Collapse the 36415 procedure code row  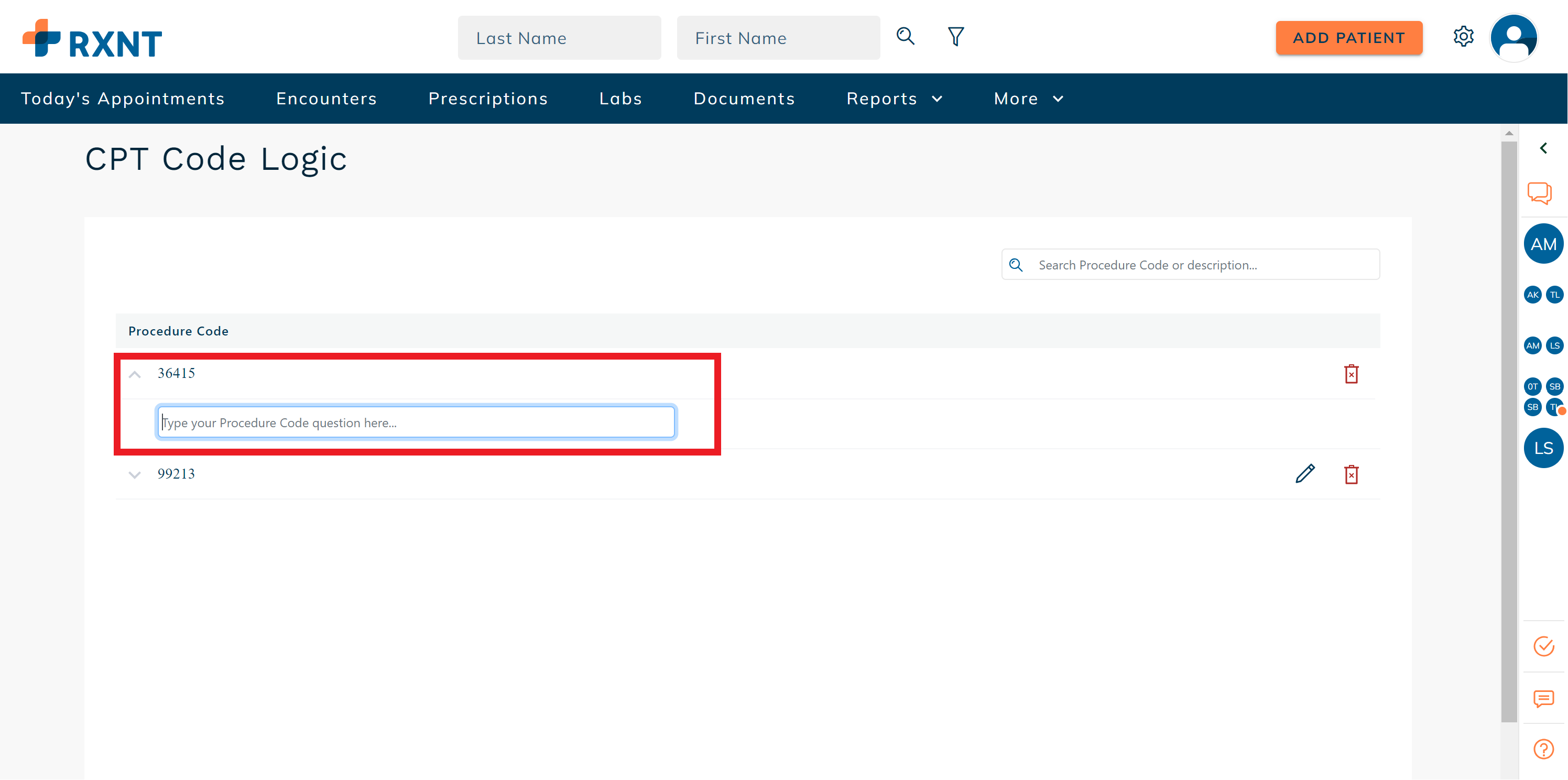pyautogui.click(x=134, y=373)
